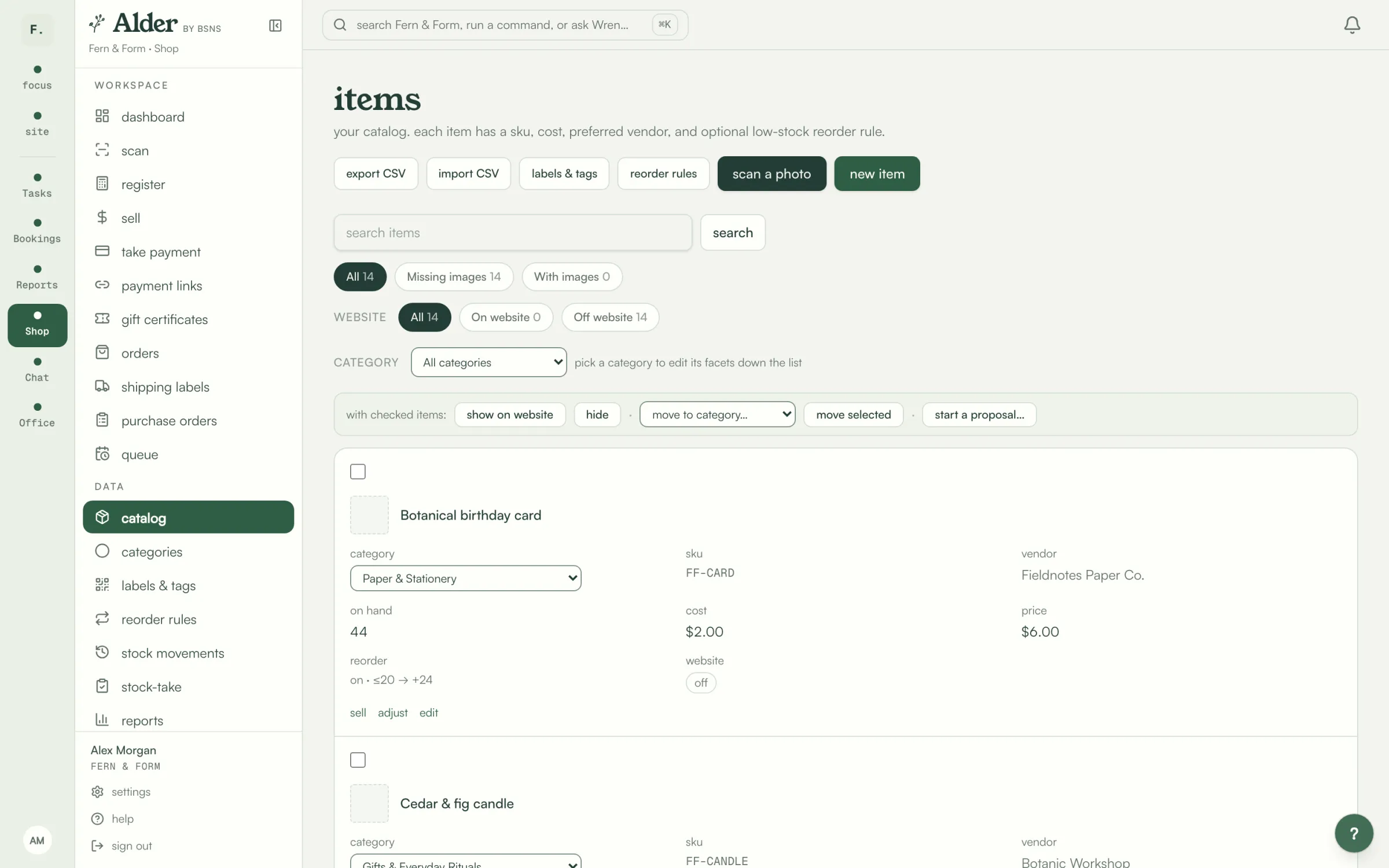This screenshot has width=1389, height=868.
Task: Click the reports bar chart icon
Action: pos(102,720)
